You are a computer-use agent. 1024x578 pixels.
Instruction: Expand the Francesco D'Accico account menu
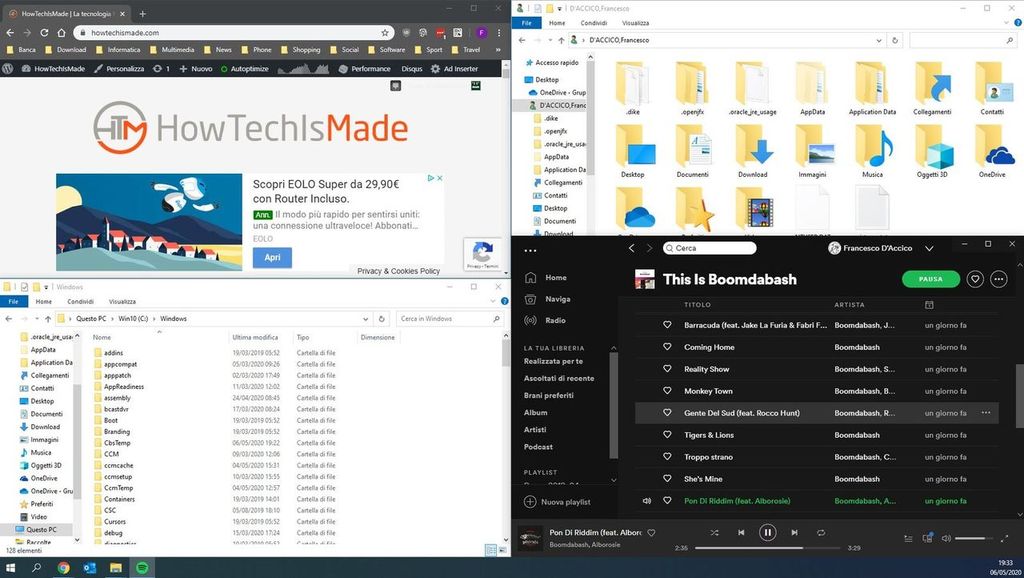click(x=929, y=248)
